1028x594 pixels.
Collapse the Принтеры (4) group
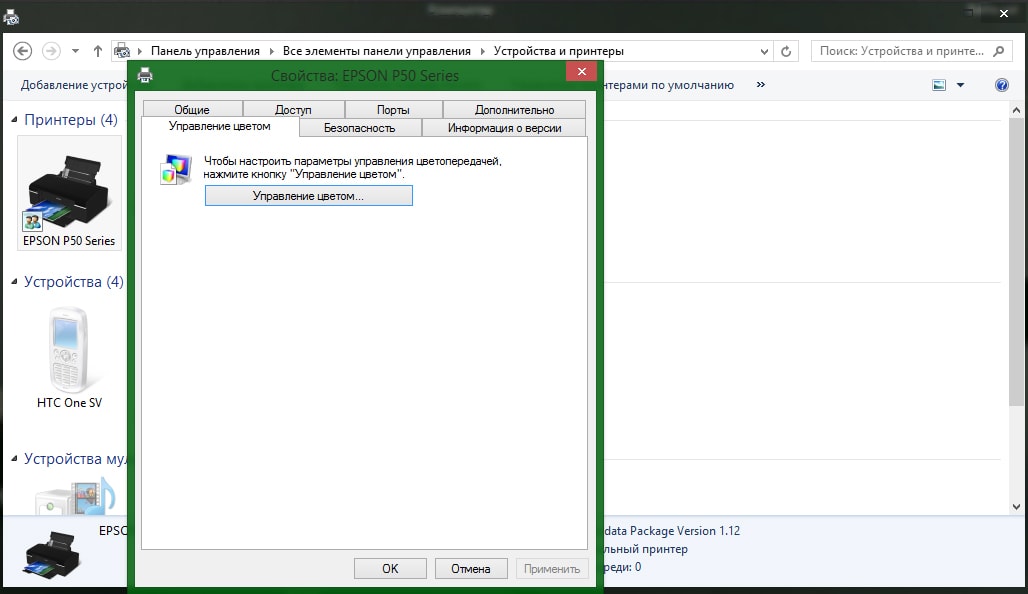click(x=14, y=119)
